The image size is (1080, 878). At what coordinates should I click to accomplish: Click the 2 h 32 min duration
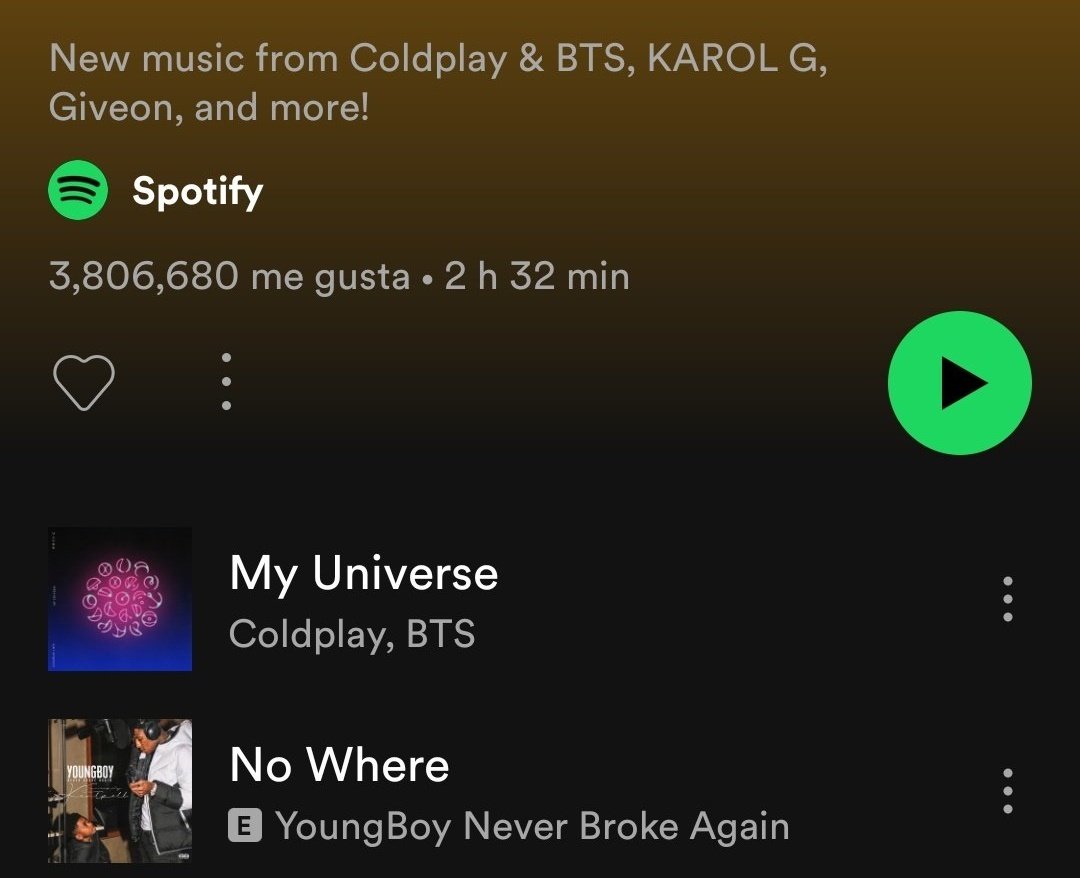[x=537, y=276]
